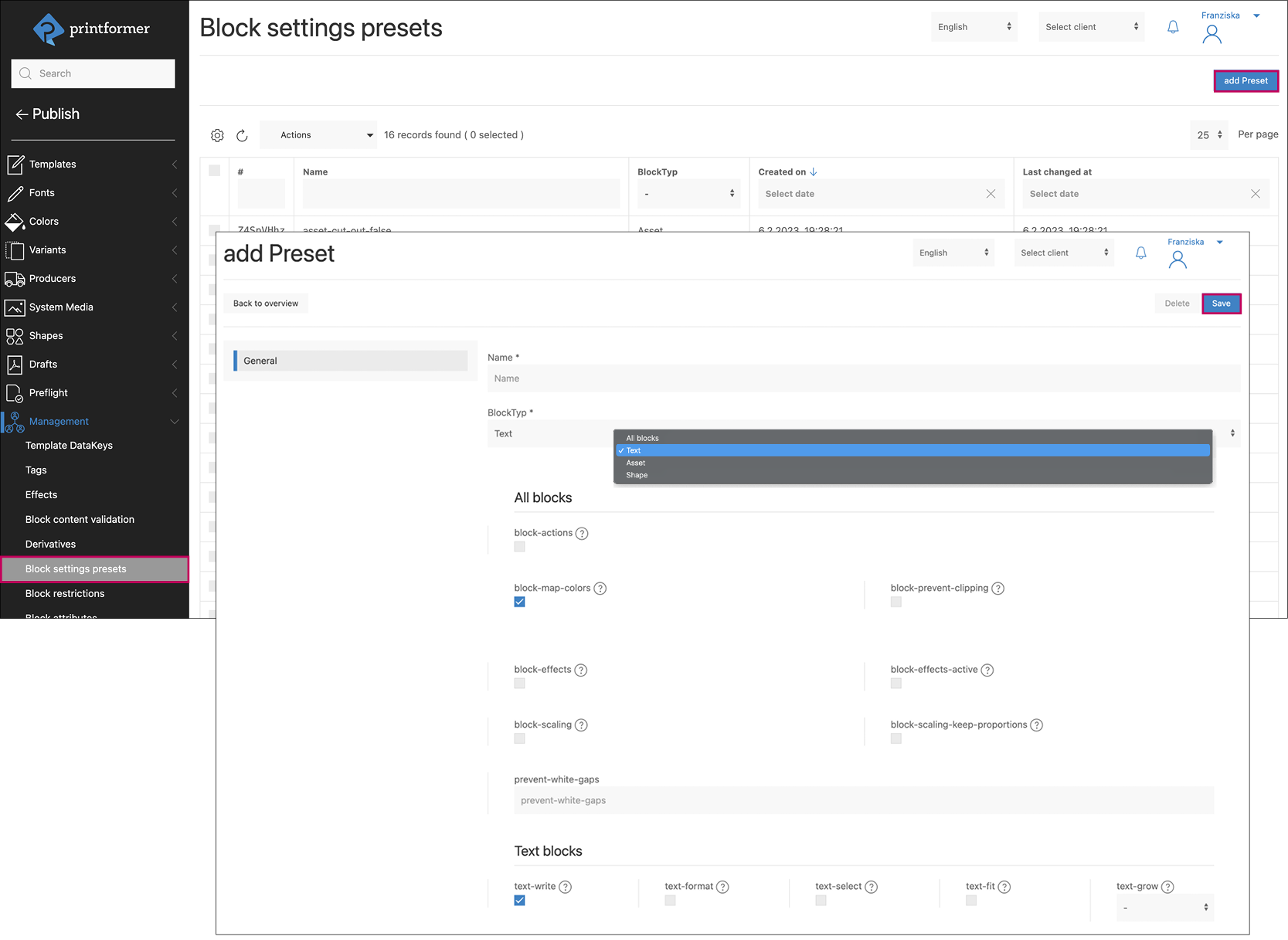Disable the text-write checkbox

coord(519,901)
